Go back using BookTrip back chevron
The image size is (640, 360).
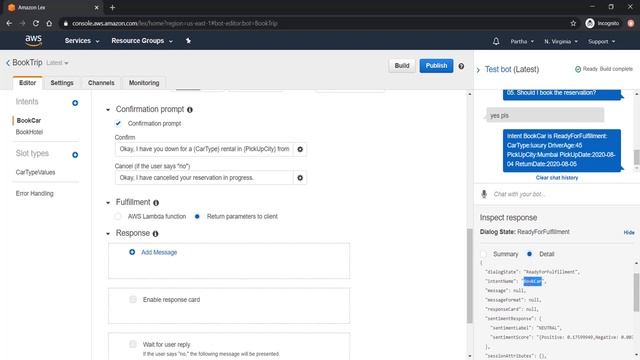tap(8, 63)
